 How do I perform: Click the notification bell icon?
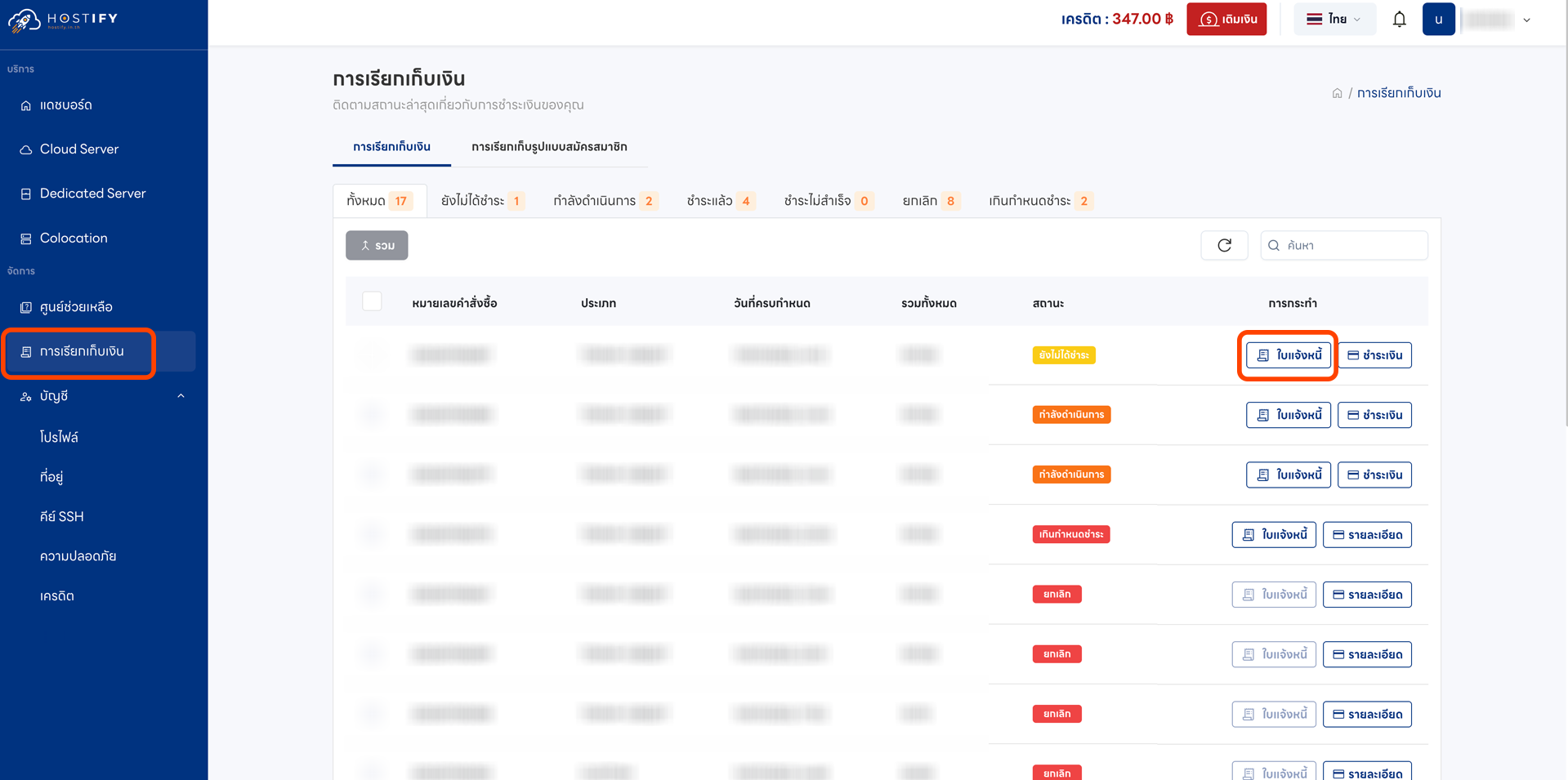coord(1399,20)
